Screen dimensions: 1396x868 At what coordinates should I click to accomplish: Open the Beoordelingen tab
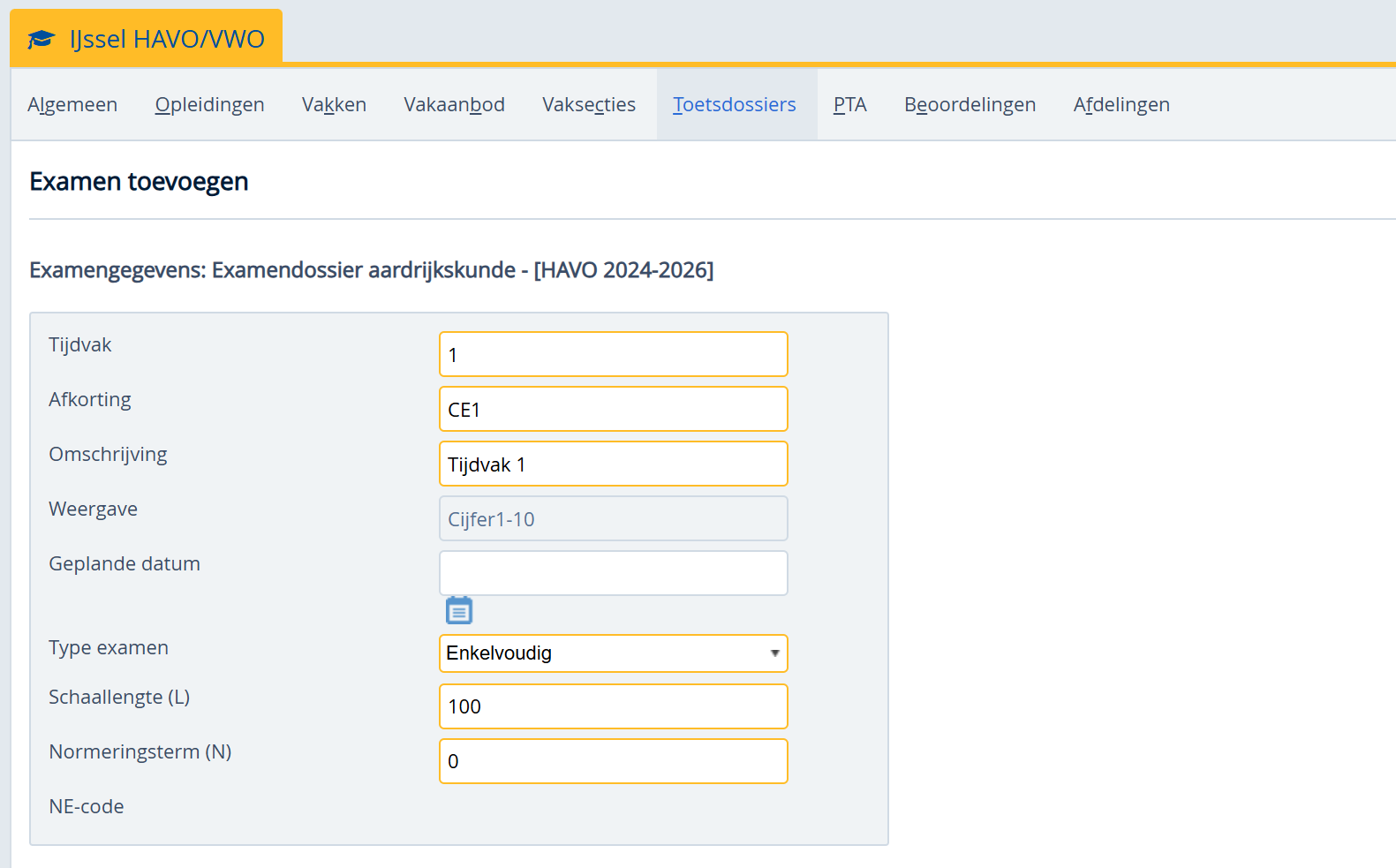(x=970, y=105)
